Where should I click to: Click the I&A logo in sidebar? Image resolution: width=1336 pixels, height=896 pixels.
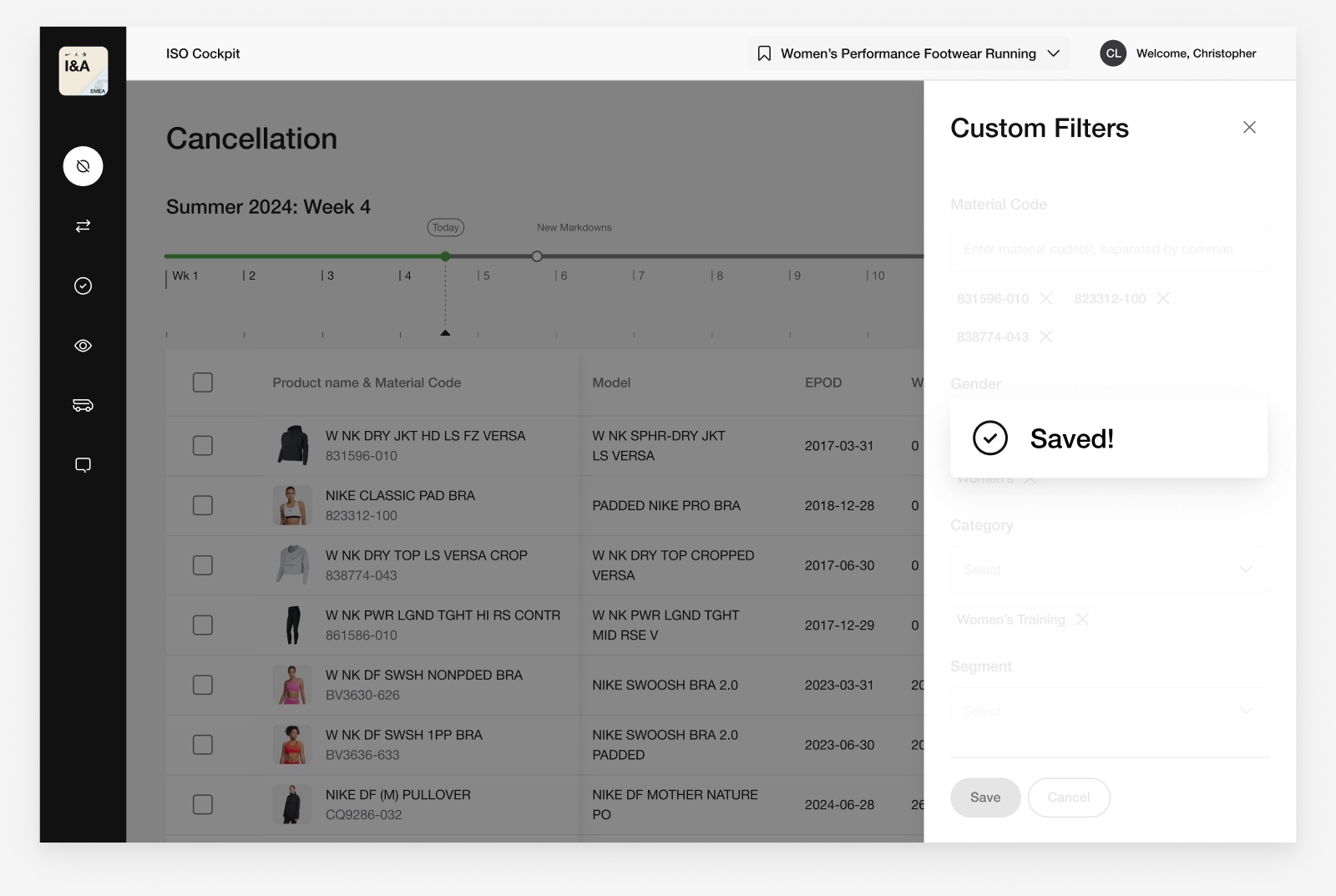83,71
